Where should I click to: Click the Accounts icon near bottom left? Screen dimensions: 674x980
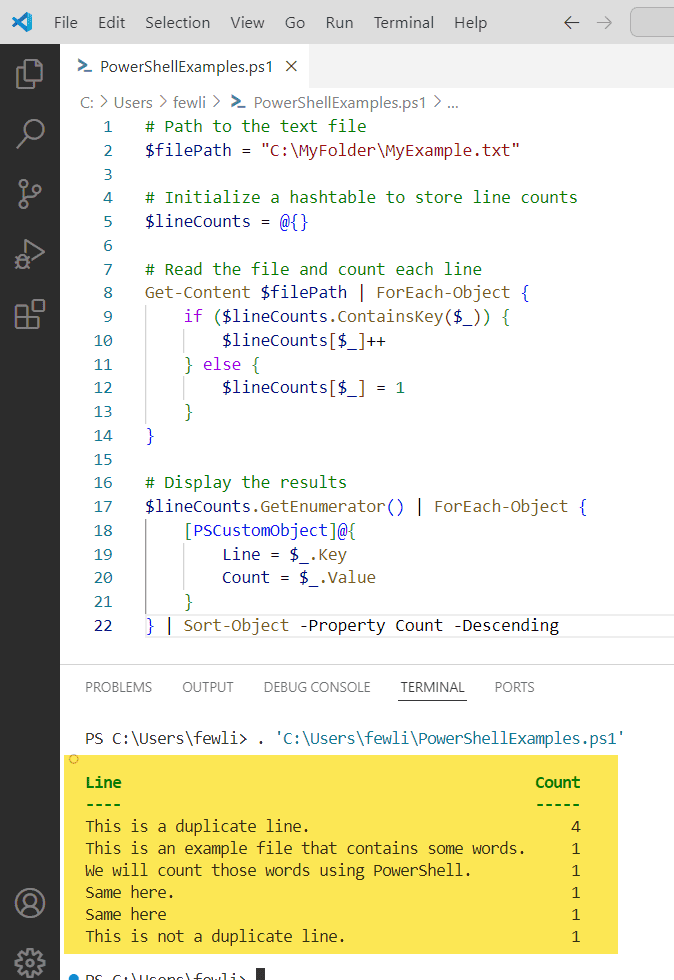coord(29,903)
